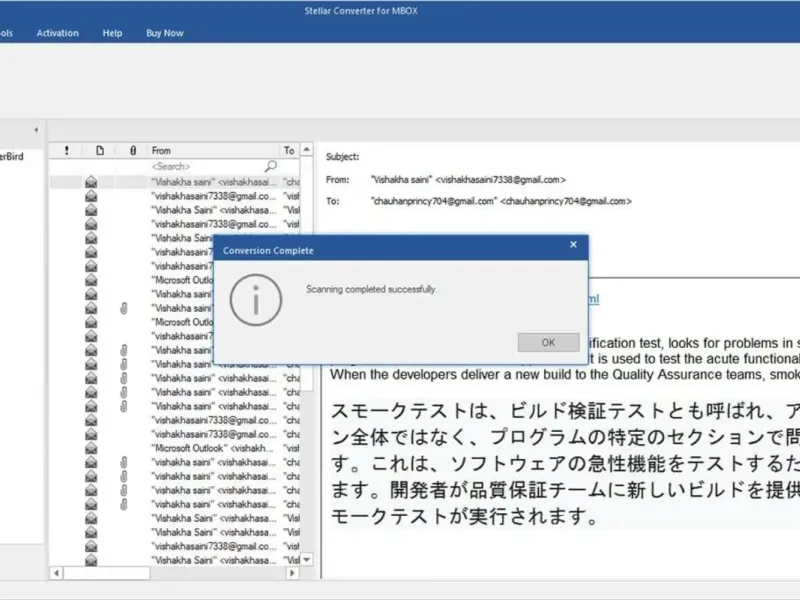
Task: Click scroll down arrow of mail list
Action: click(x=307, y=560)
